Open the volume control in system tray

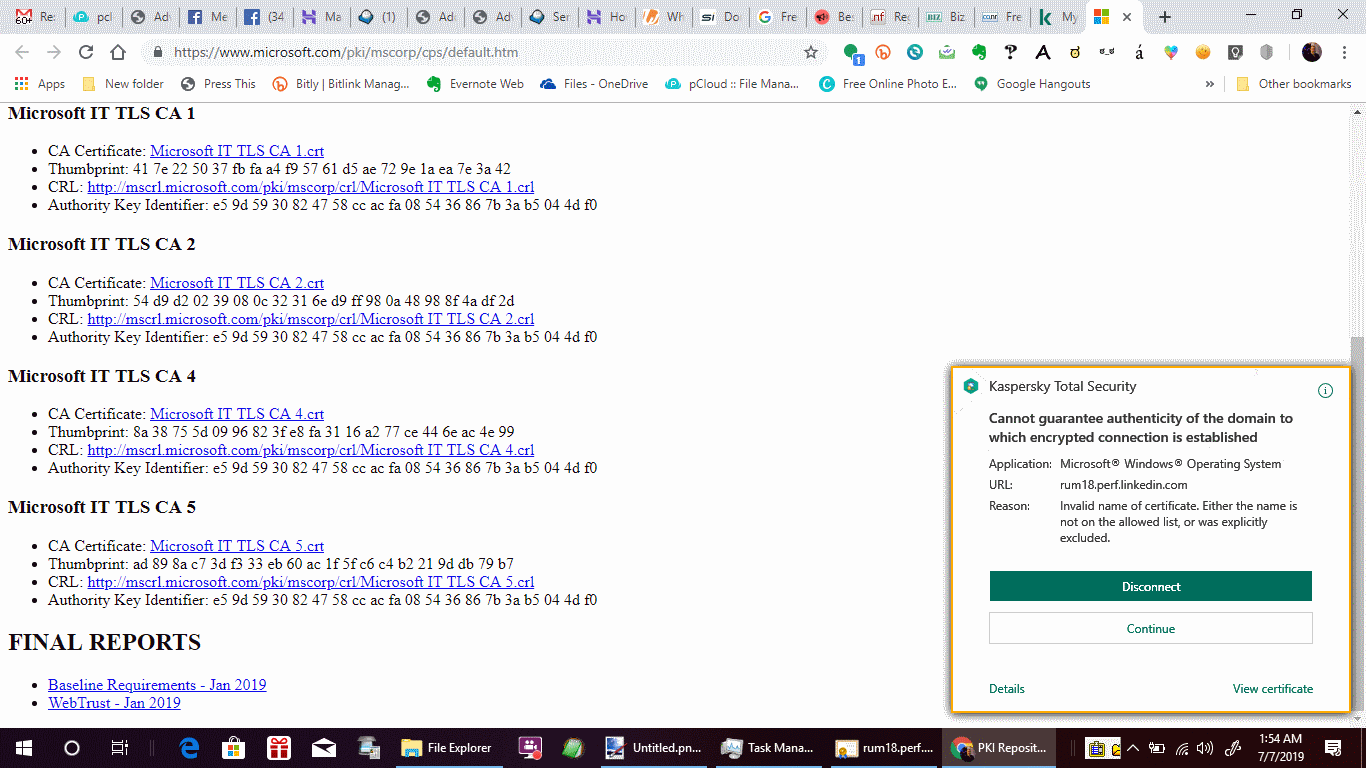(1204, 748)
